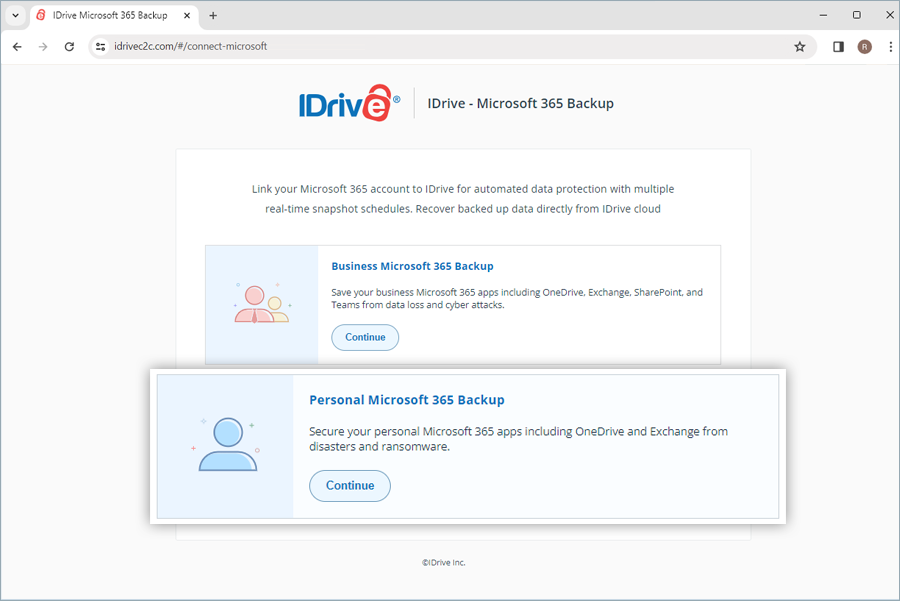
Task: Select the IDrive Microsoft 365 Backup tab
Action: tap(113, 15)
